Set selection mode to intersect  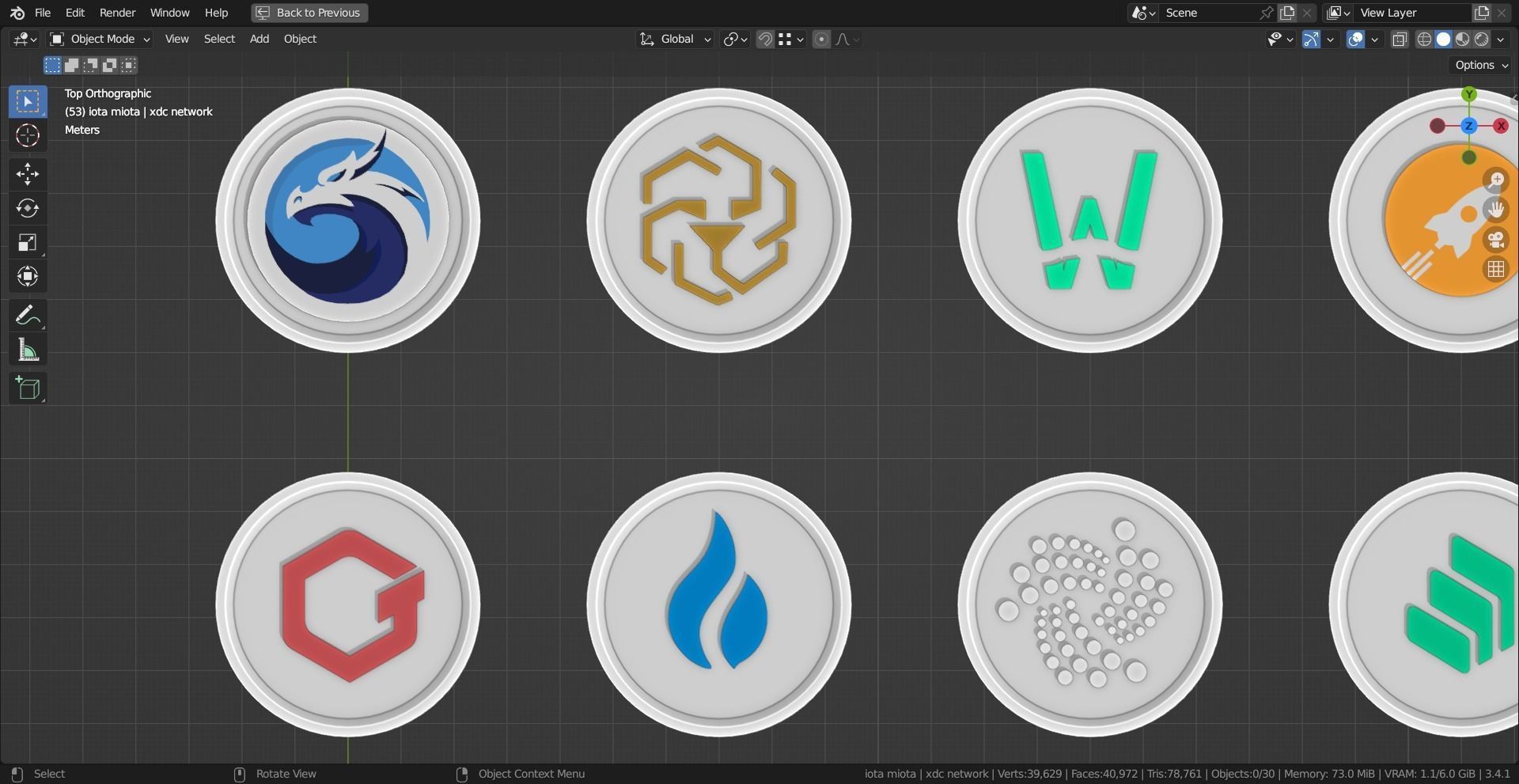(129, 65)
